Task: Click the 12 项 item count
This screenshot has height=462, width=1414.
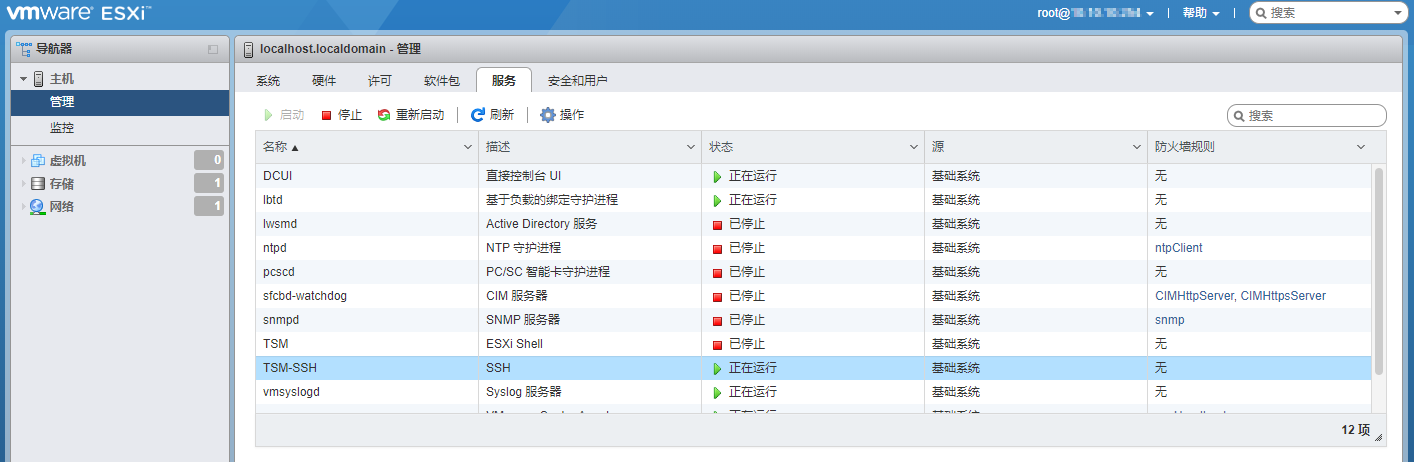Action: pyautogui.click(x=1355, y=430)
